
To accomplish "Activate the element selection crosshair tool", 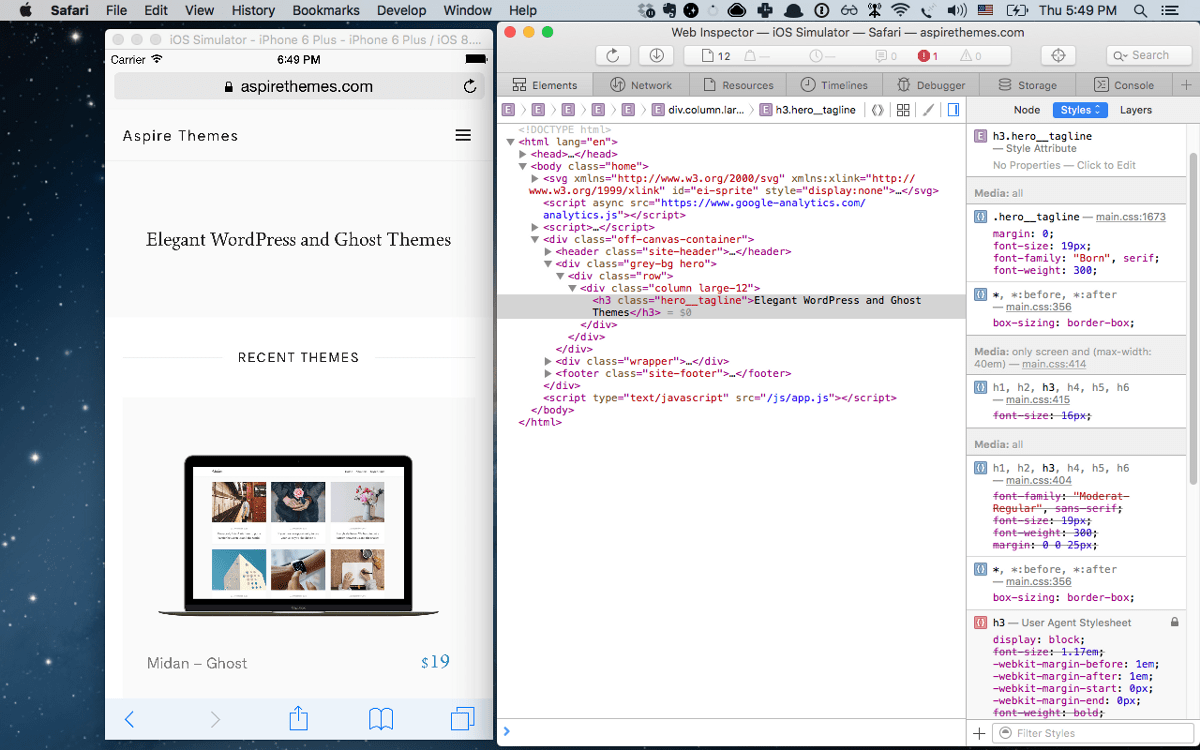I will 1058,55.
